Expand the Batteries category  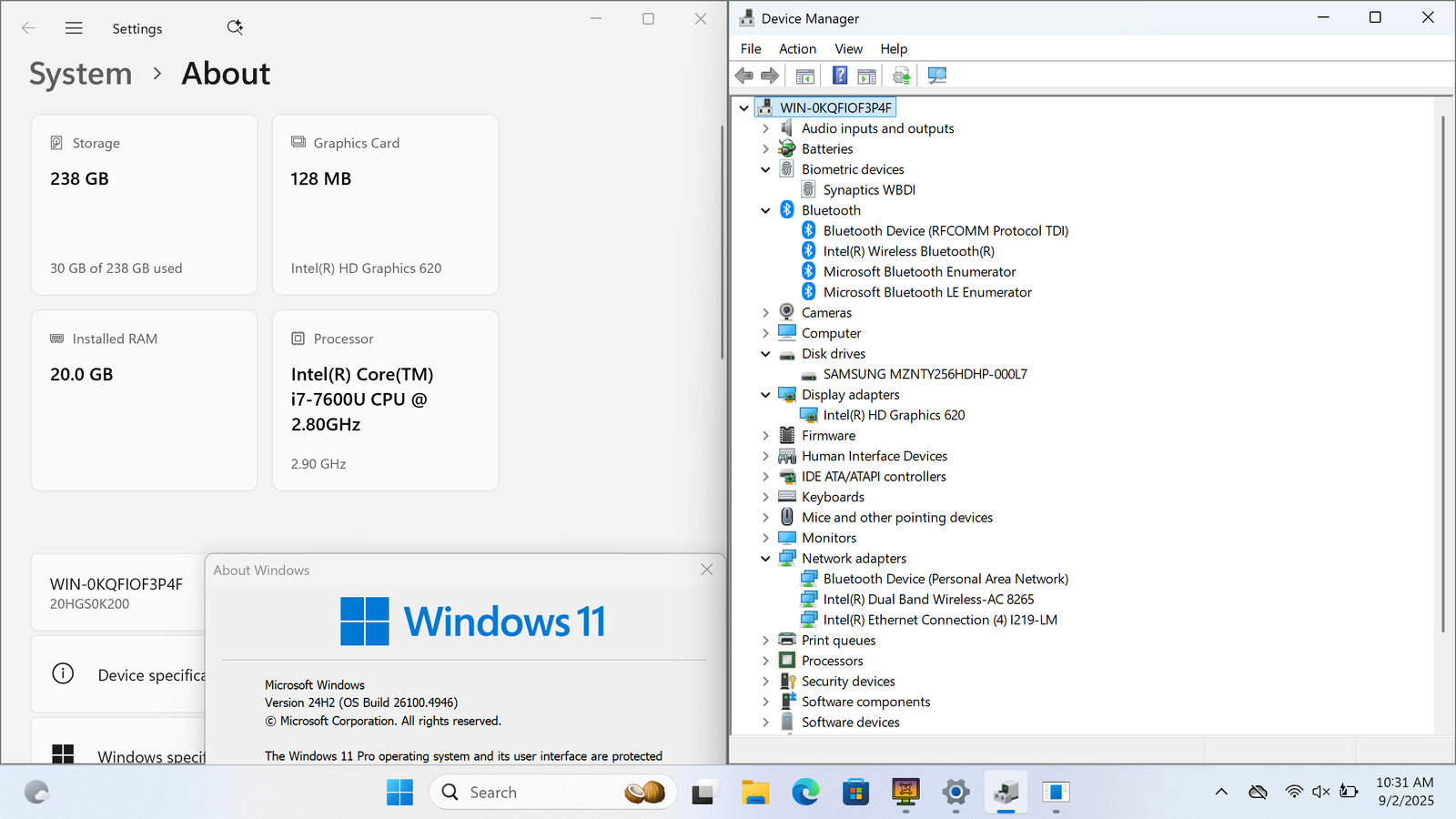(x=765, y=149)
